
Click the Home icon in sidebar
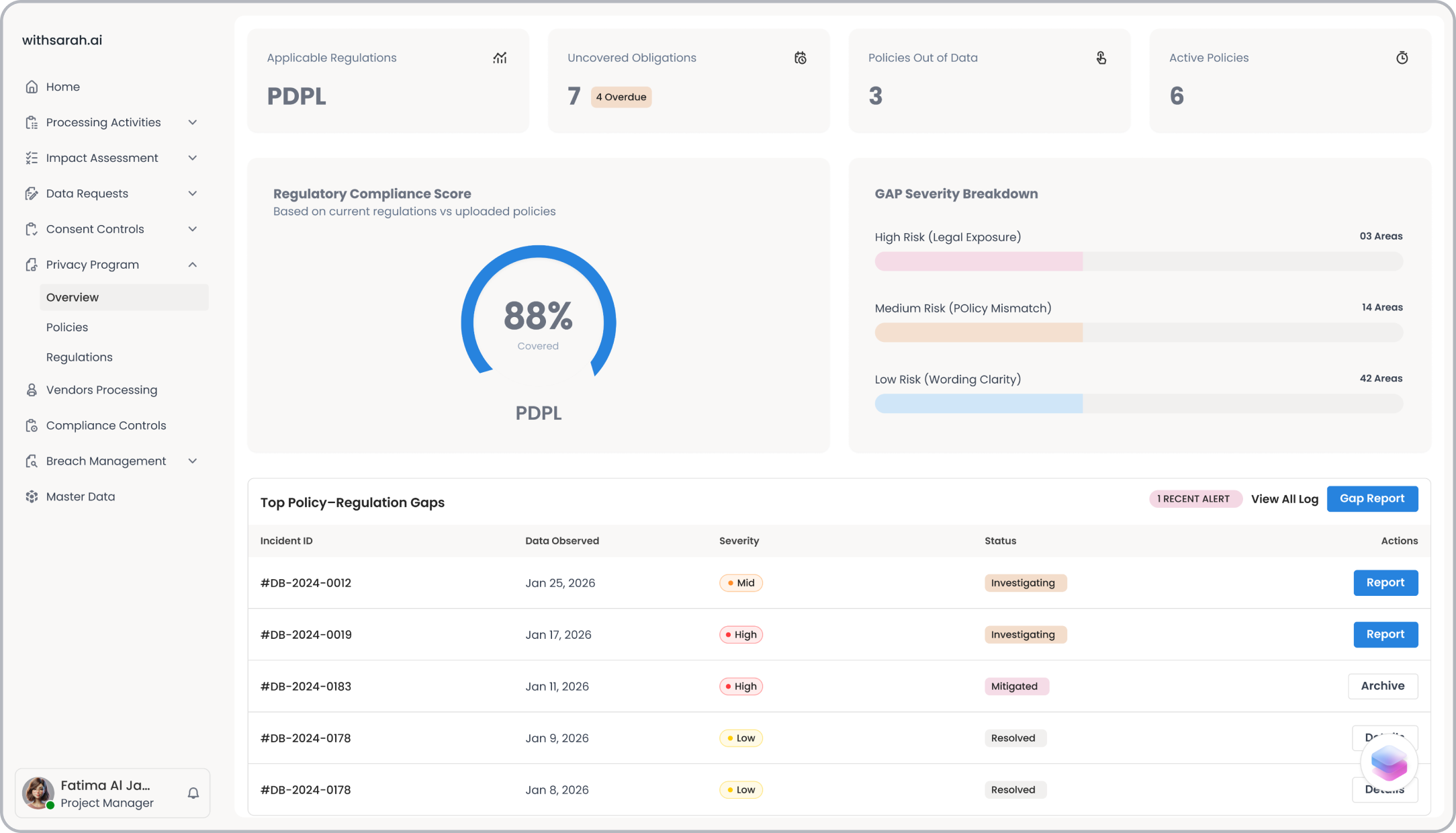click(32, 87)
